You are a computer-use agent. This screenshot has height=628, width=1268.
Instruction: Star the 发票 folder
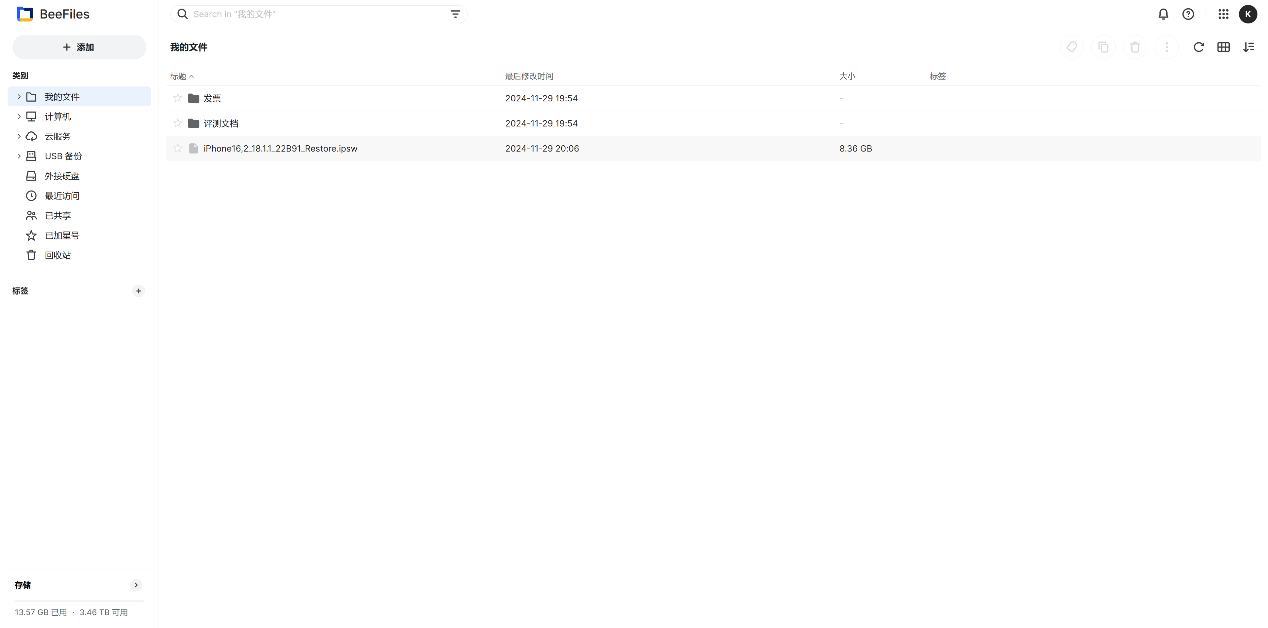(178, 98)
